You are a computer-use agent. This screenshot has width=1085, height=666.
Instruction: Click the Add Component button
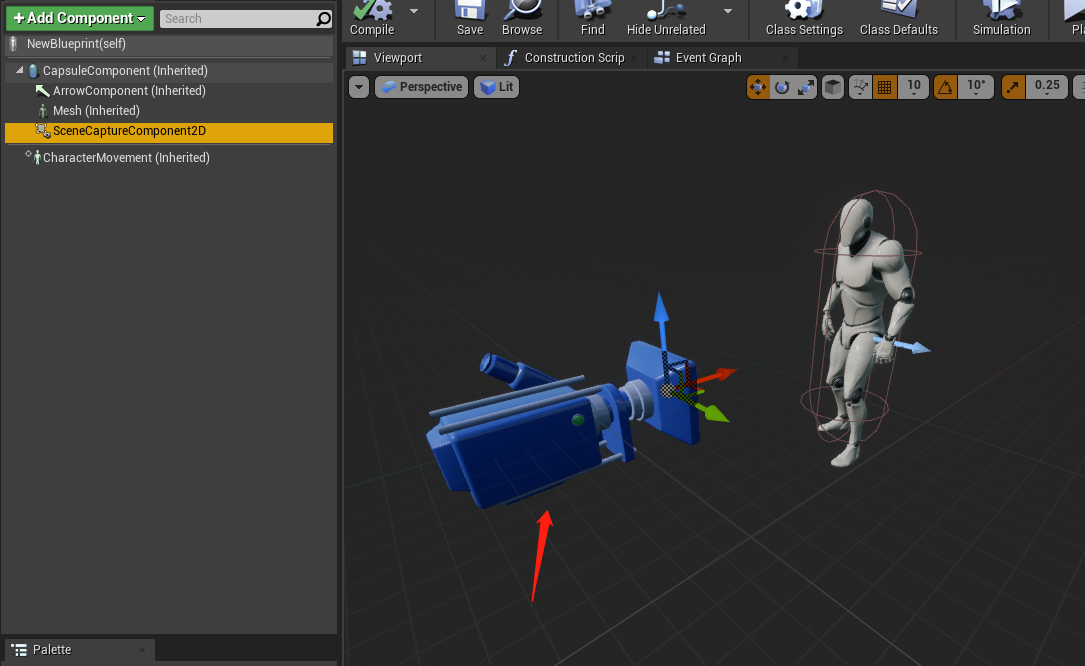click(x=79, y=18)
